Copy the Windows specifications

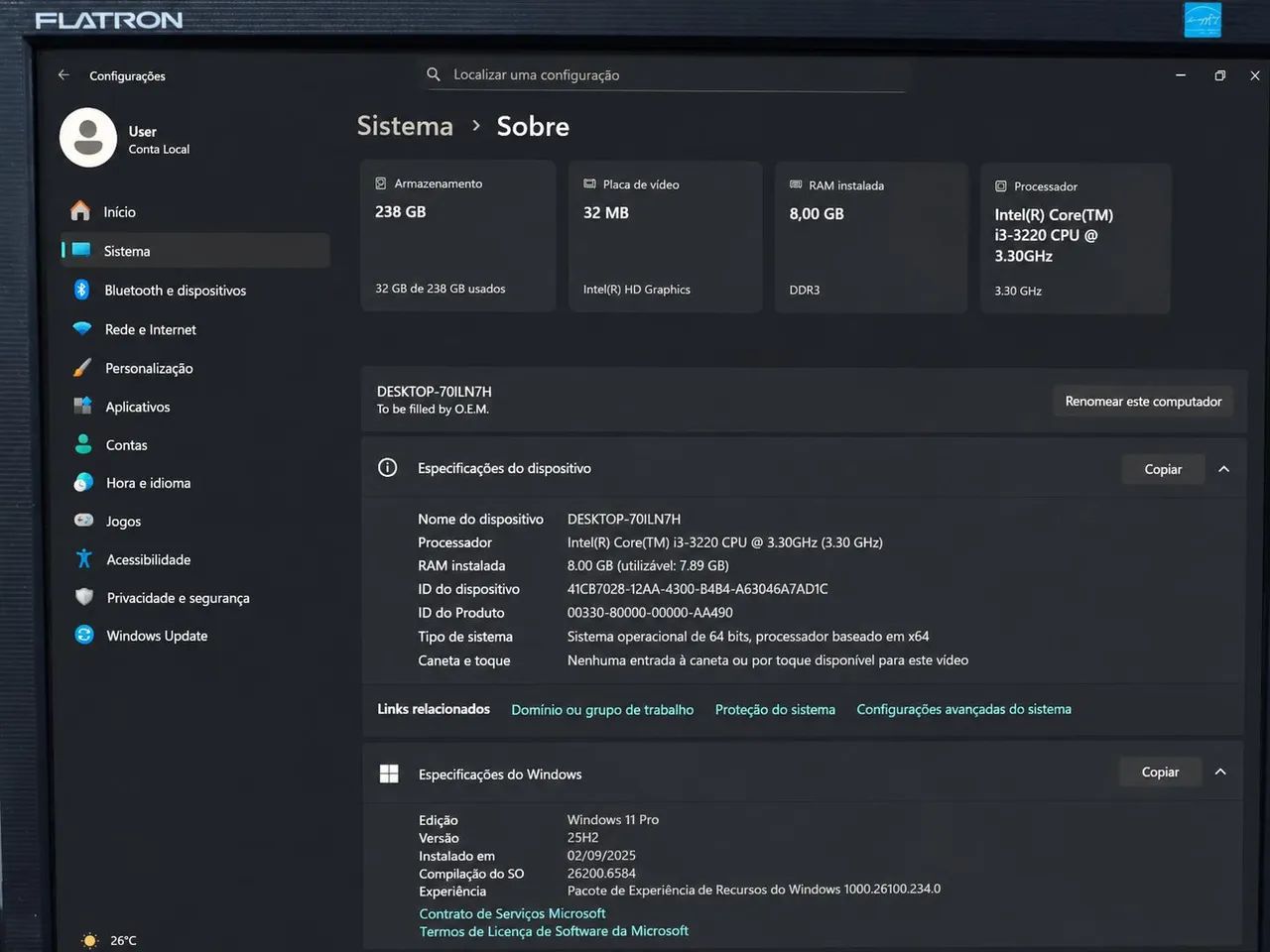pyautogui.click(x=1160, y=772)
